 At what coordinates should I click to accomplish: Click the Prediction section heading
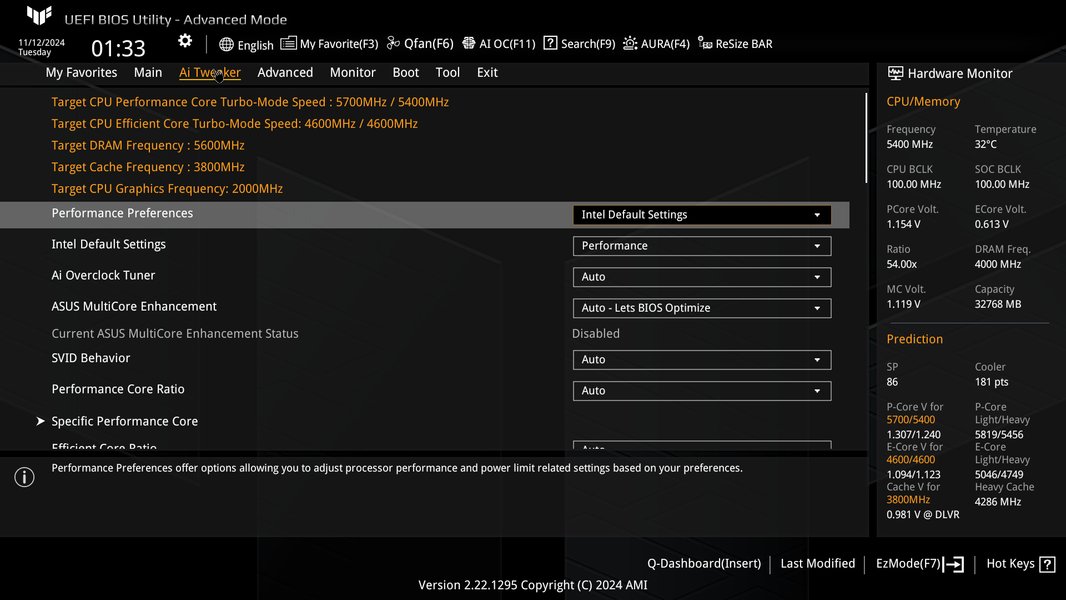(914, 339)
